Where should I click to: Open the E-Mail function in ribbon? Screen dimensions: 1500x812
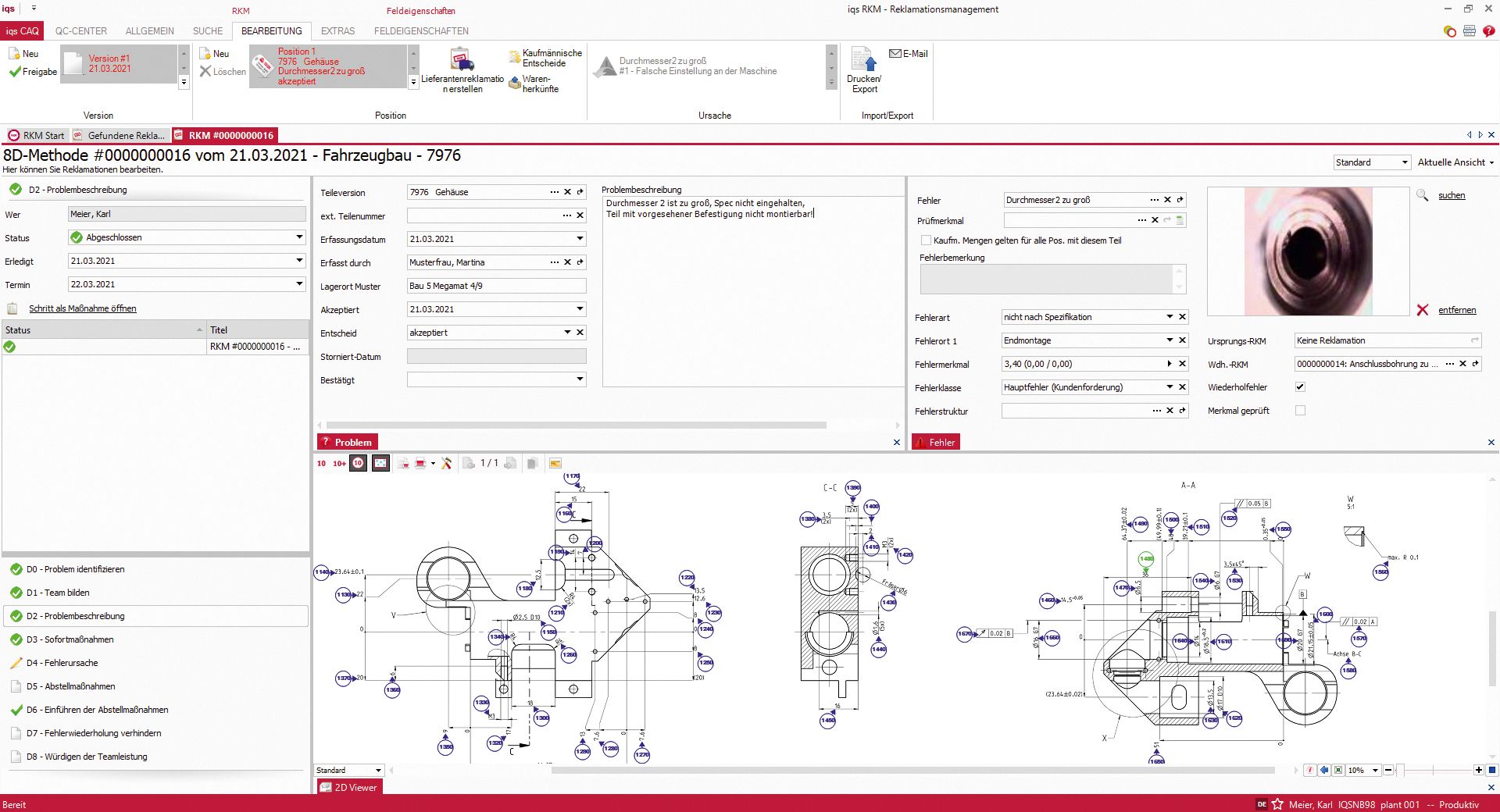[x=909, y=54]
